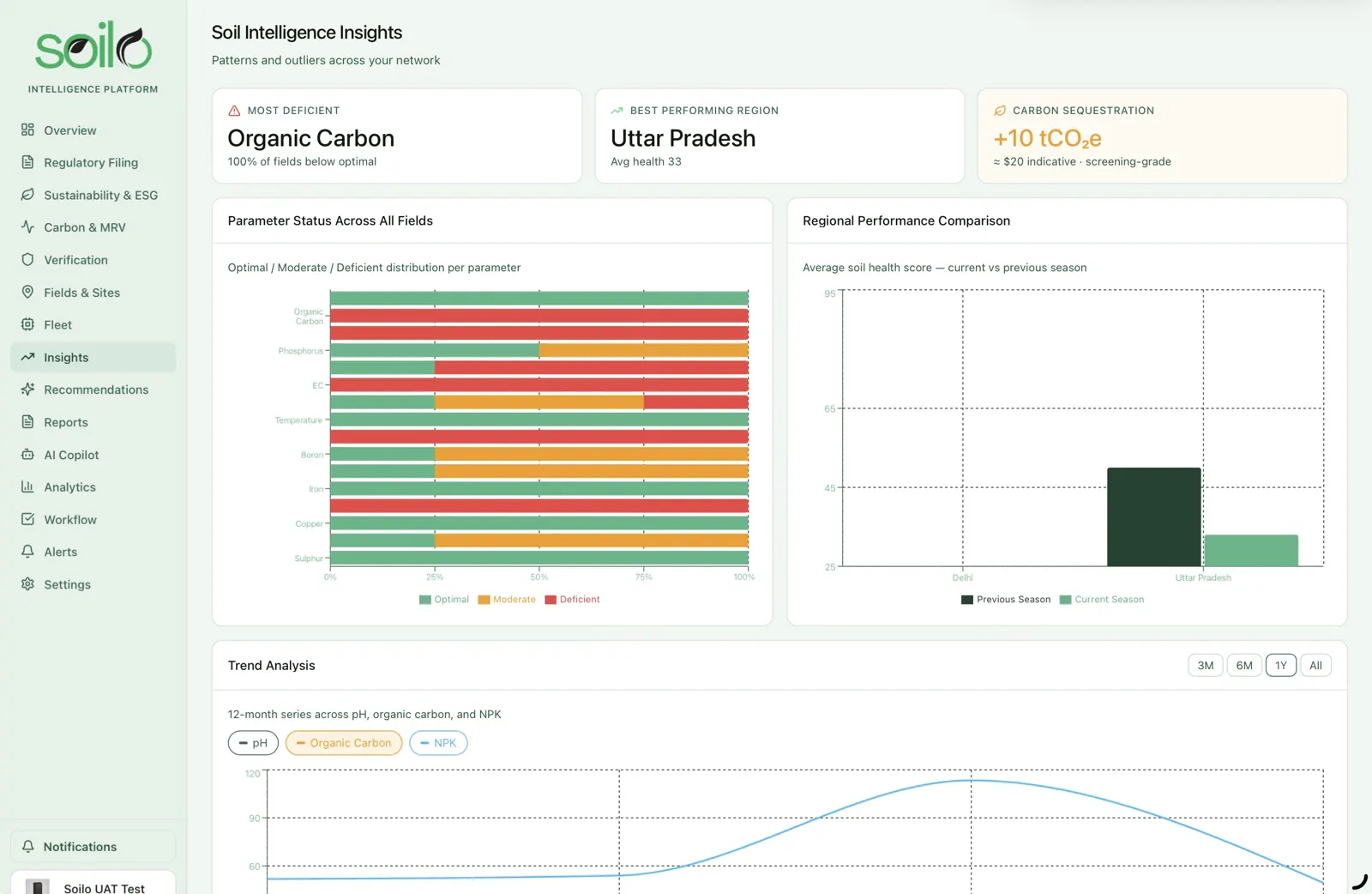
Task: Open the Soilo UAT Test account
Action: click(93, 884)
